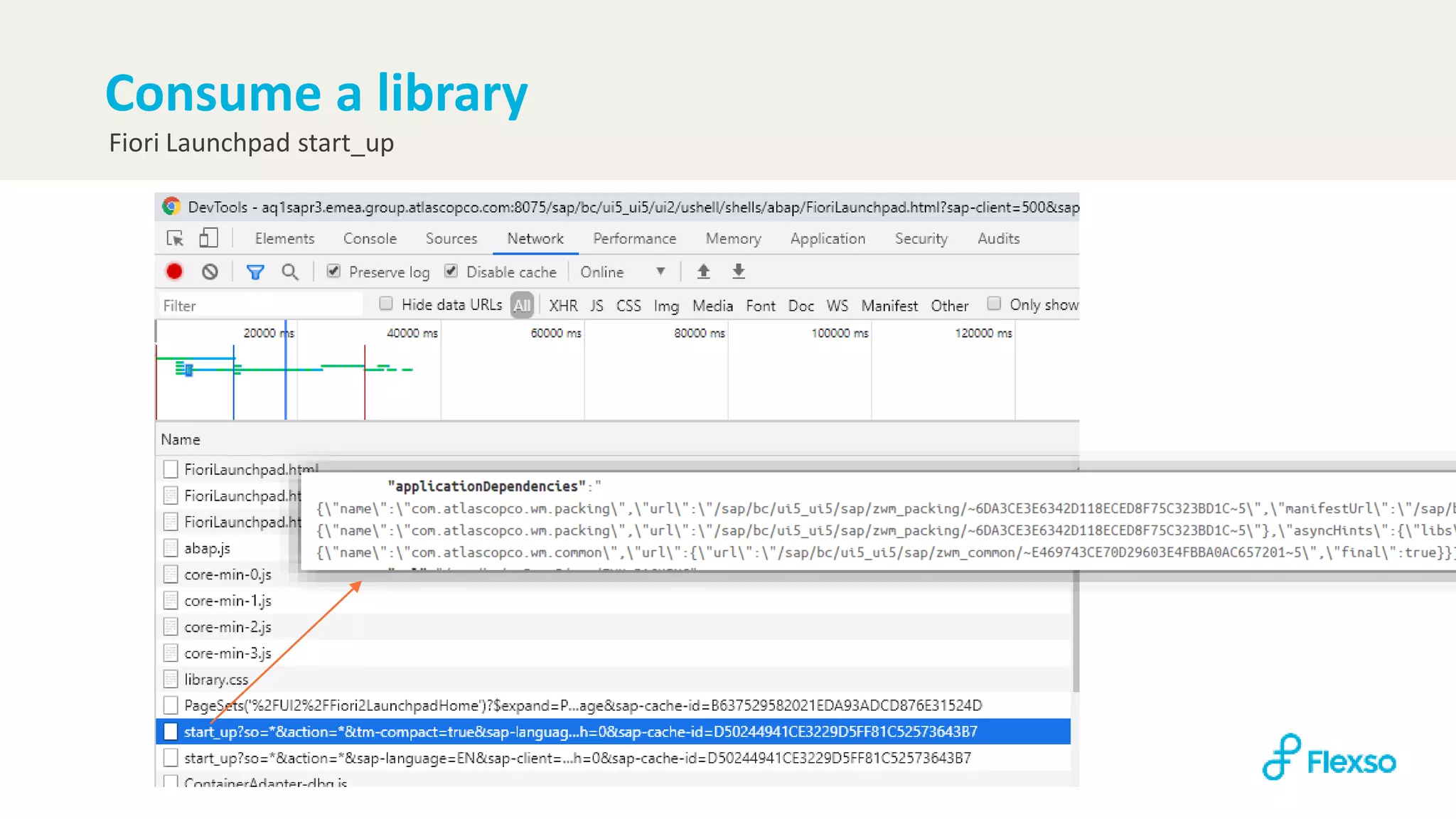Screen dimensions: 1456x819
Task: Stop recording with the red record button
Action: pos(174,272)
